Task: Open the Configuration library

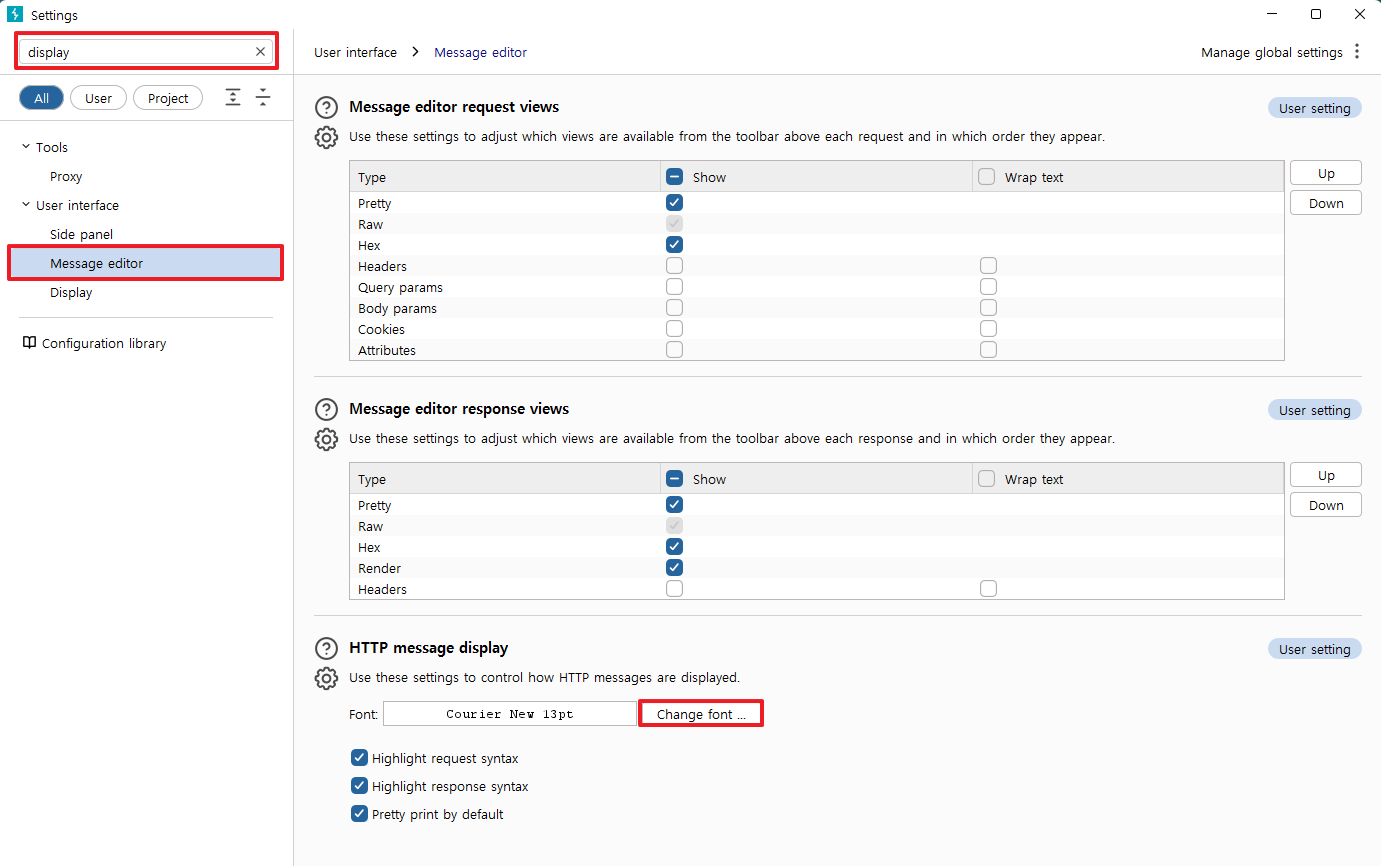Action: click(104, 343)
